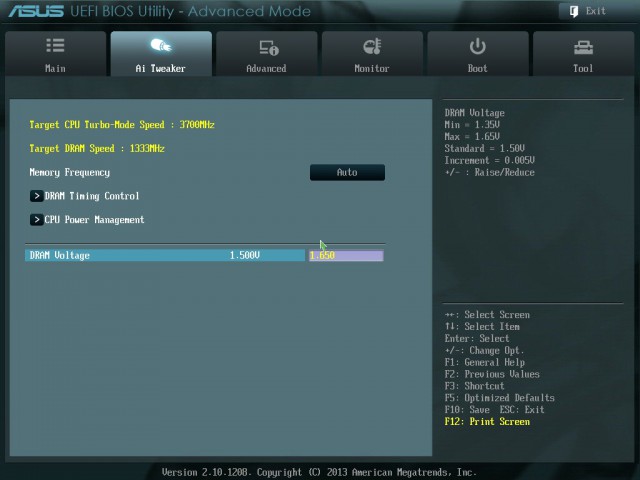Click the Target DRAM Speed text
This screenshot has width=640, height=480.
coord(97,148)
